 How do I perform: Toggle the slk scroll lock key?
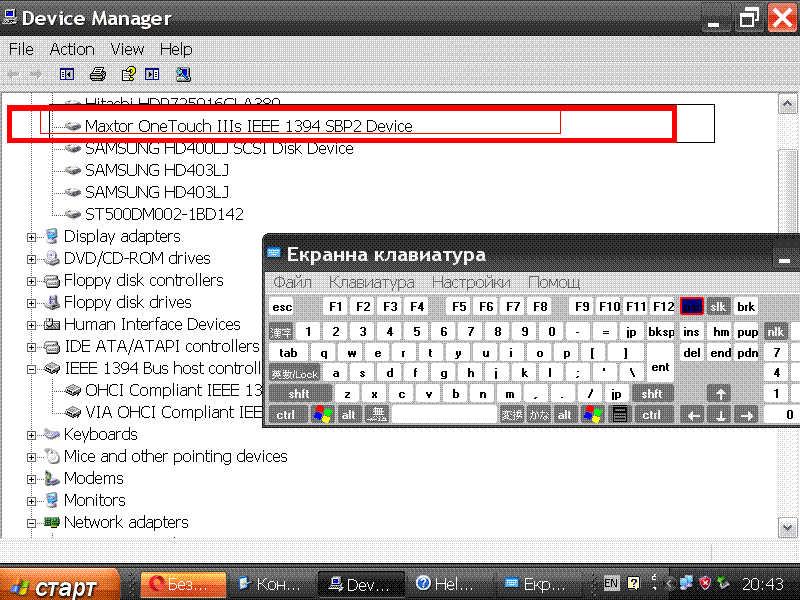[x=718, y=307]
